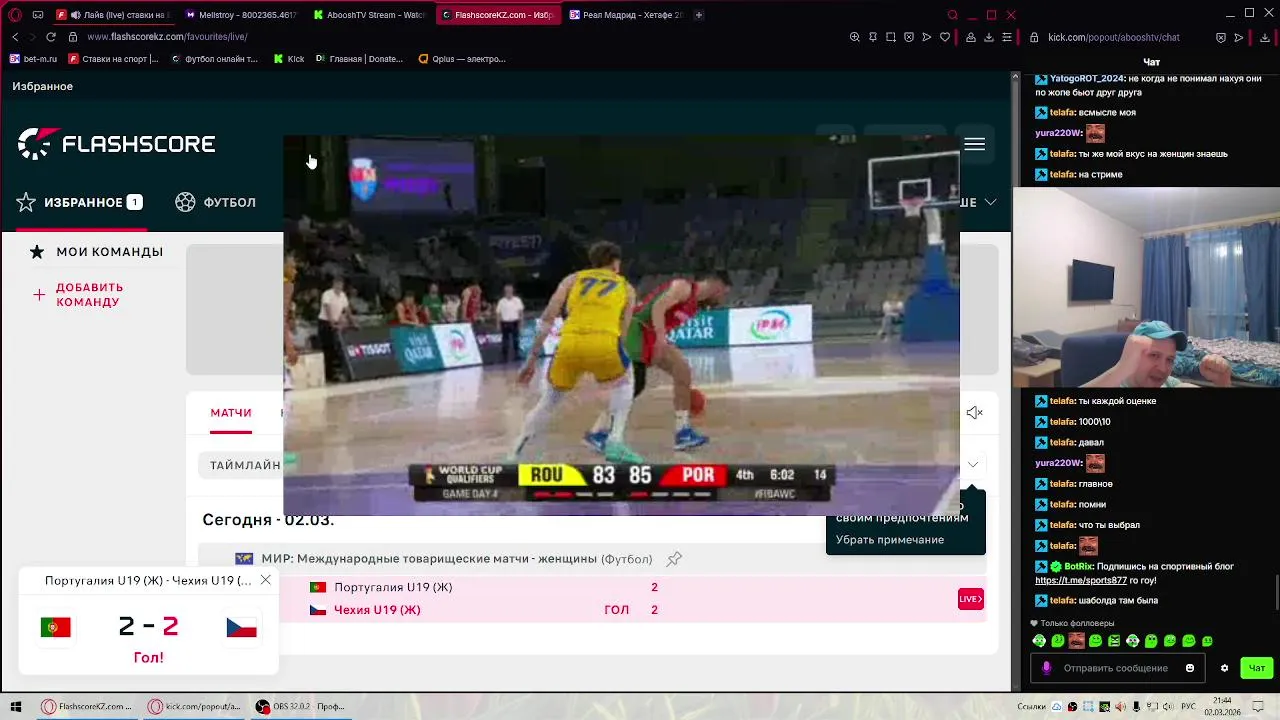Open the Главная | Donate bookmark
The image size is (1280, 720).
pos(359,59)
